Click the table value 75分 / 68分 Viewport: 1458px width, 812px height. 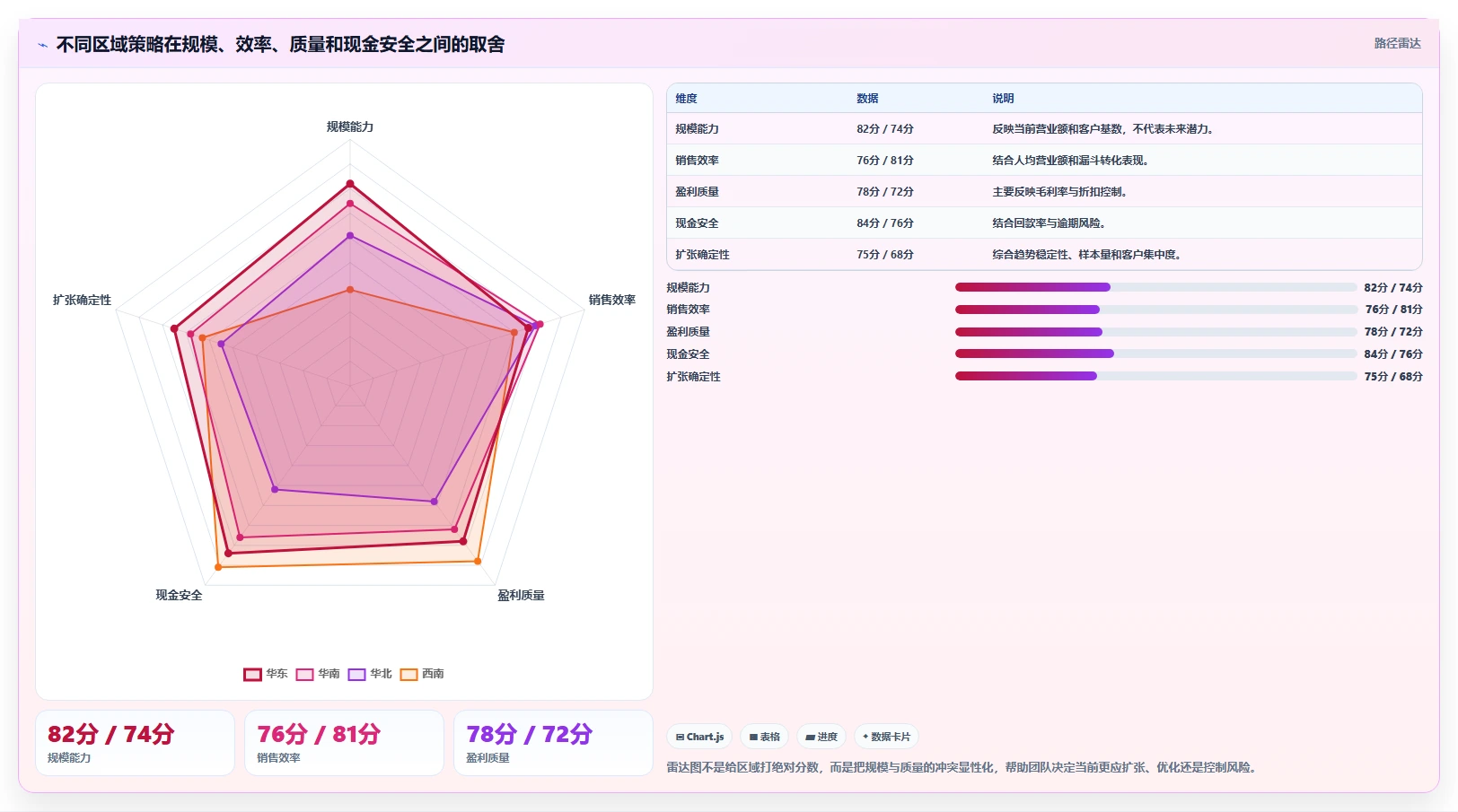[884, 255]
